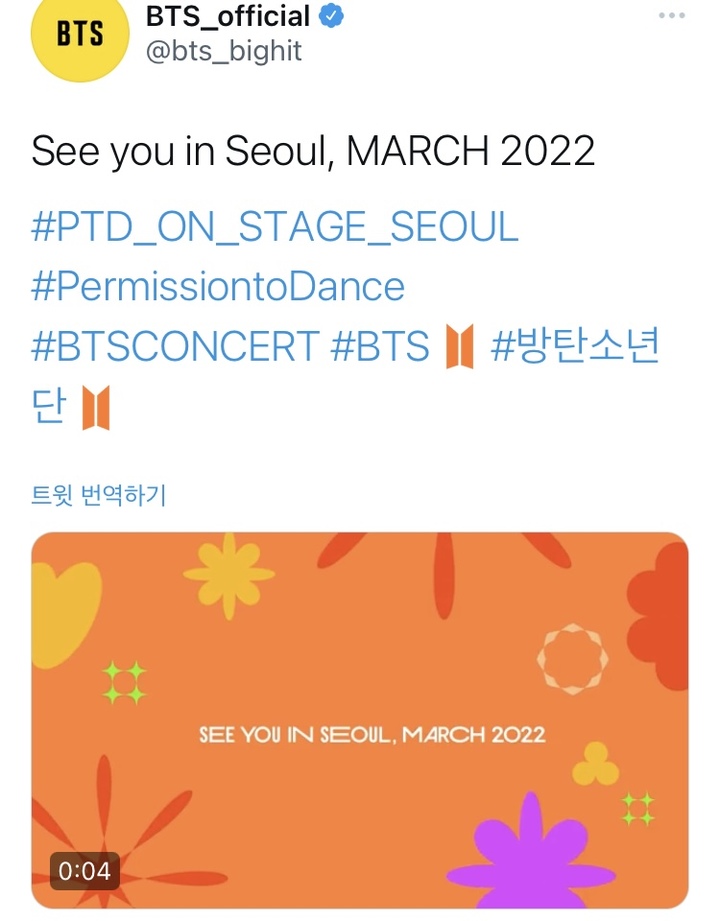Image resolution: width=720 pixels, height=921 pixels.
Task: Click the @bts_bighit handle
Action: click(222, 49)
